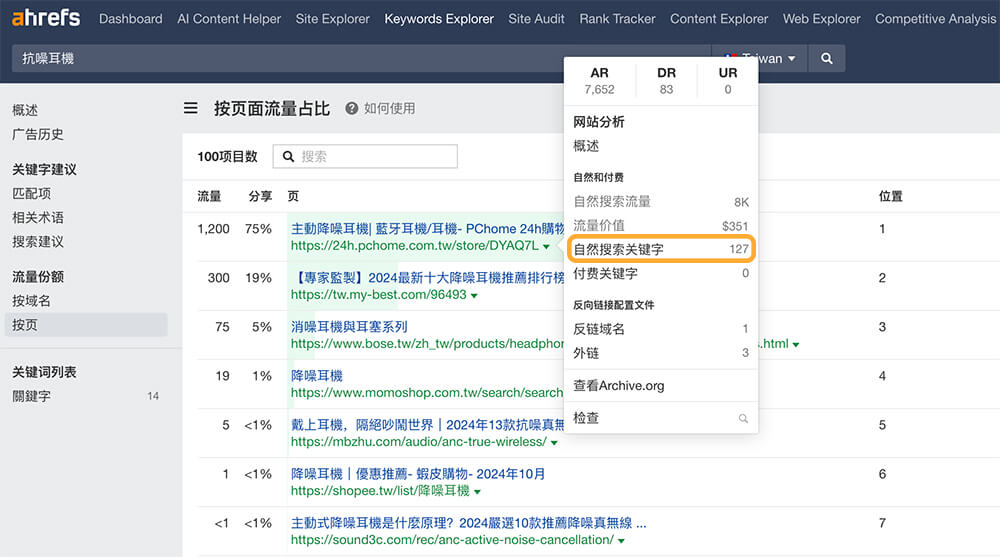Expand the URL dropdown arrow for mbzhu.com

coord(554,443)
